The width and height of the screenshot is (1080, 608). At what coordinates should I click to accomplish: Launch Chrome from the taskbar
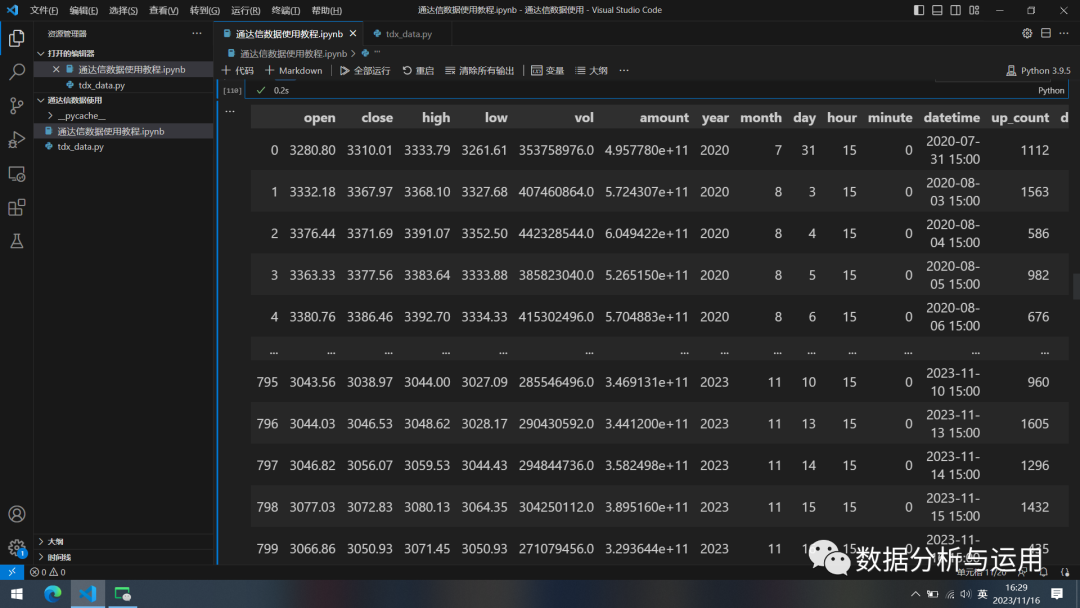52,594
